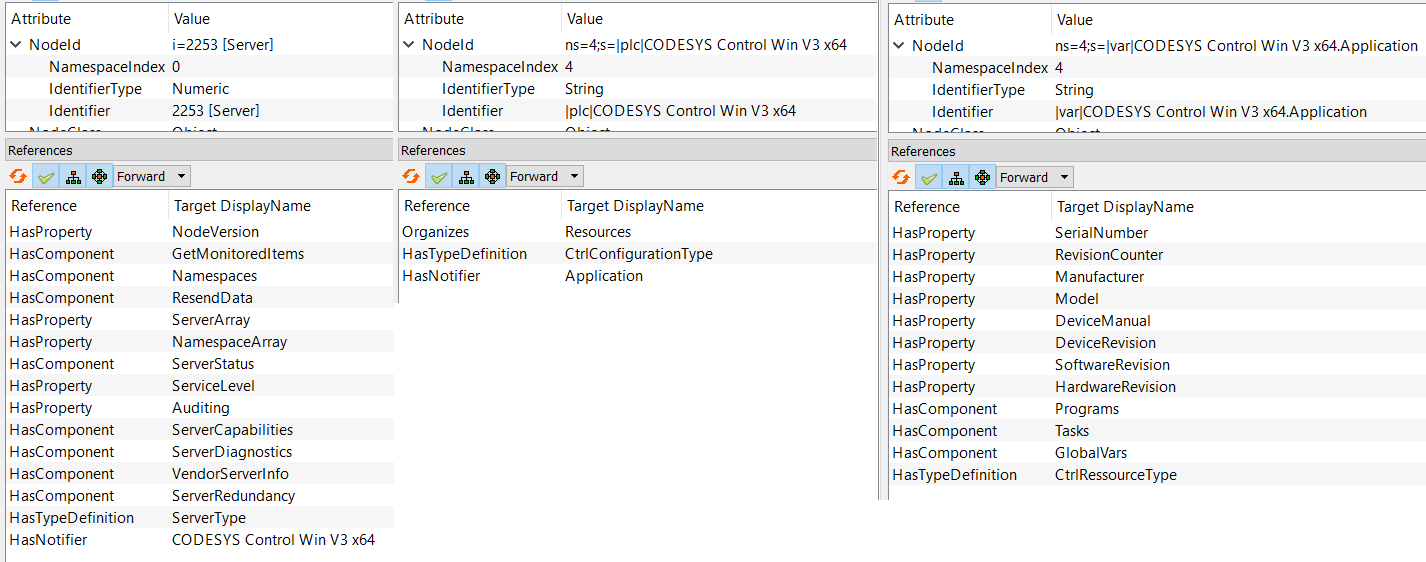Select the ResendData reference row
Viewport: 1426px width, 562px height.
(200, 298)
